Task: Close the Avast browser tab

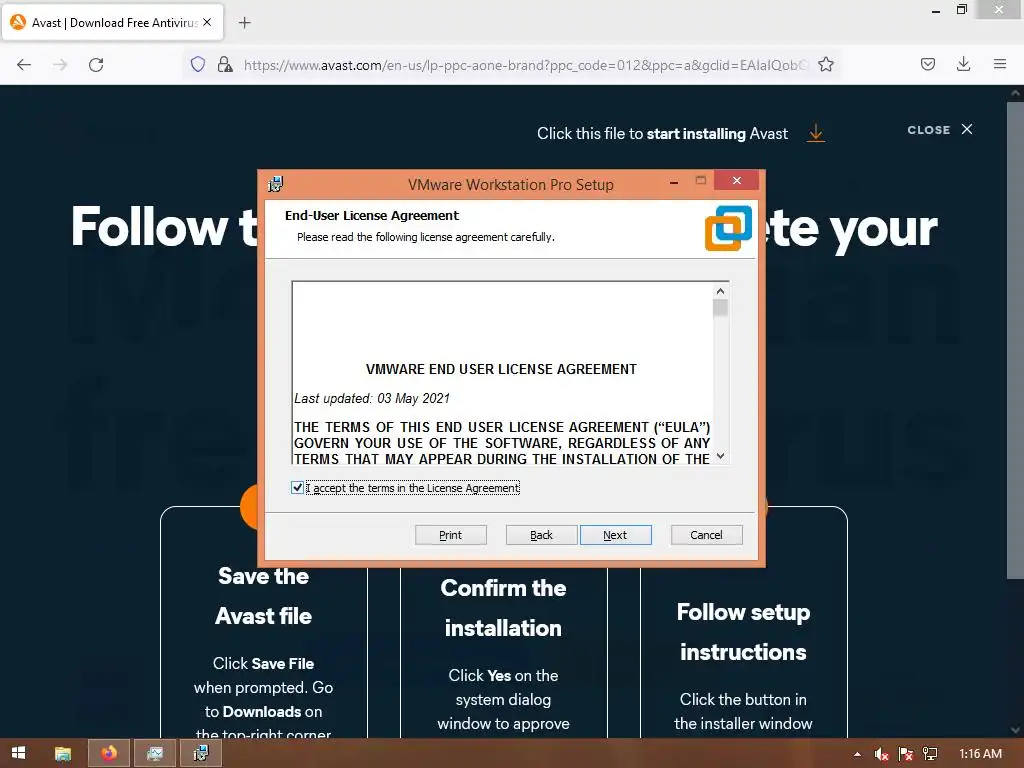Action: pos(207,22)
